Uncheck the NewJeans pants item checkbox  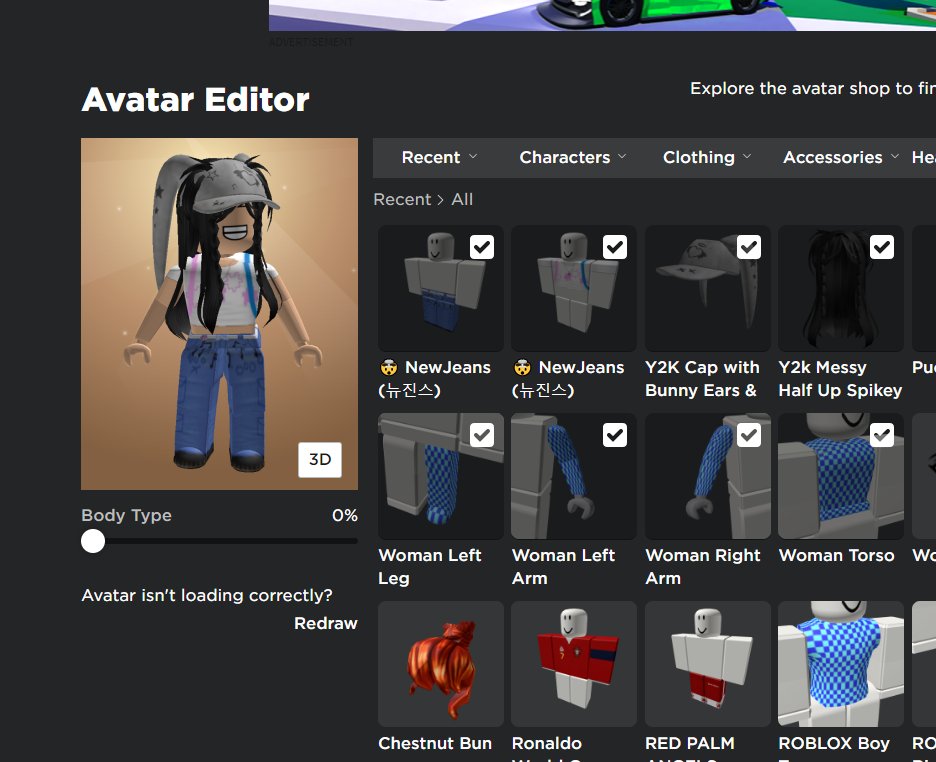click(x=482, y=247)
